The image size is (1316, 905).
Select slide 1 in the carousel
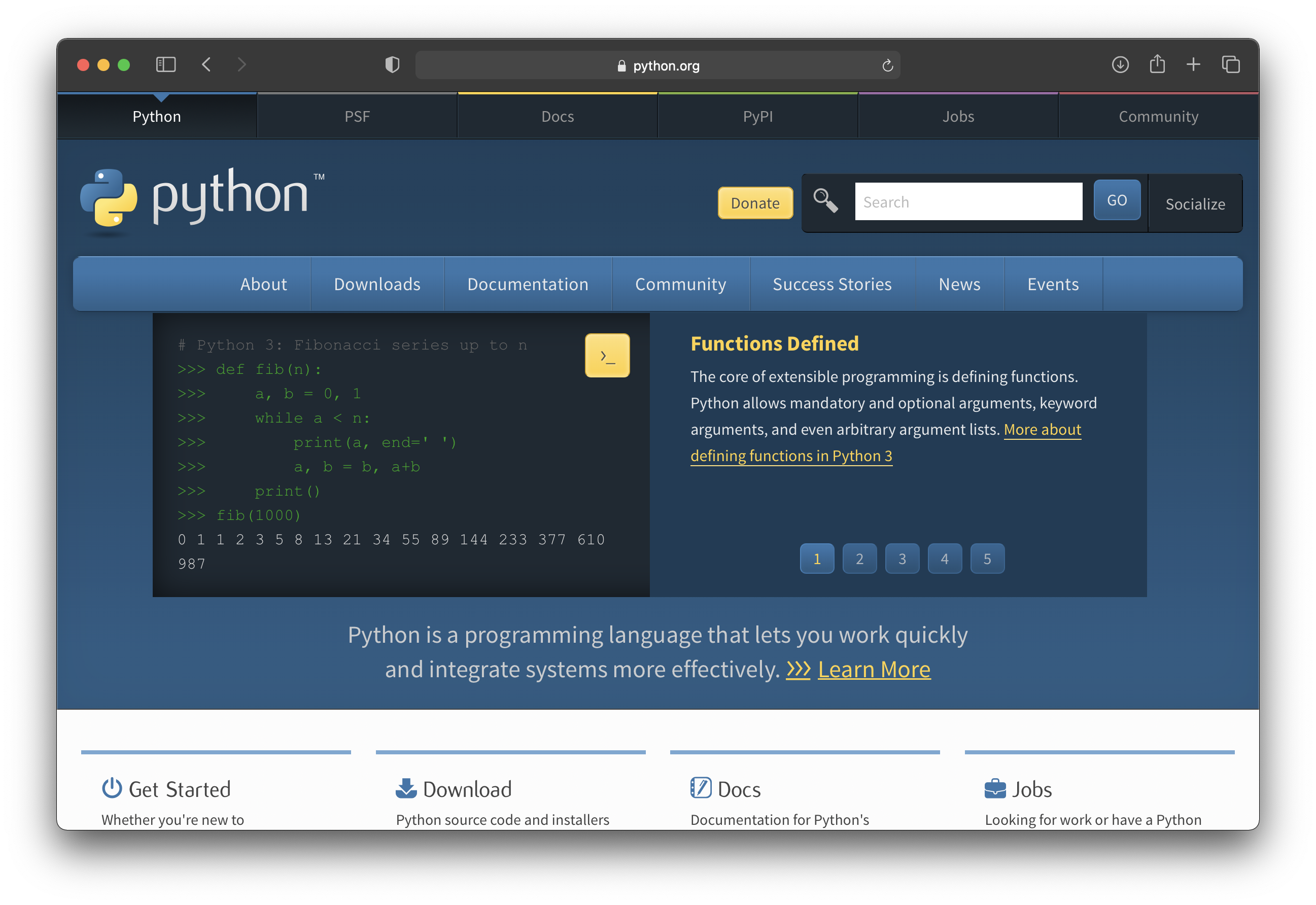pyautogui.click(x=817, y=559)
